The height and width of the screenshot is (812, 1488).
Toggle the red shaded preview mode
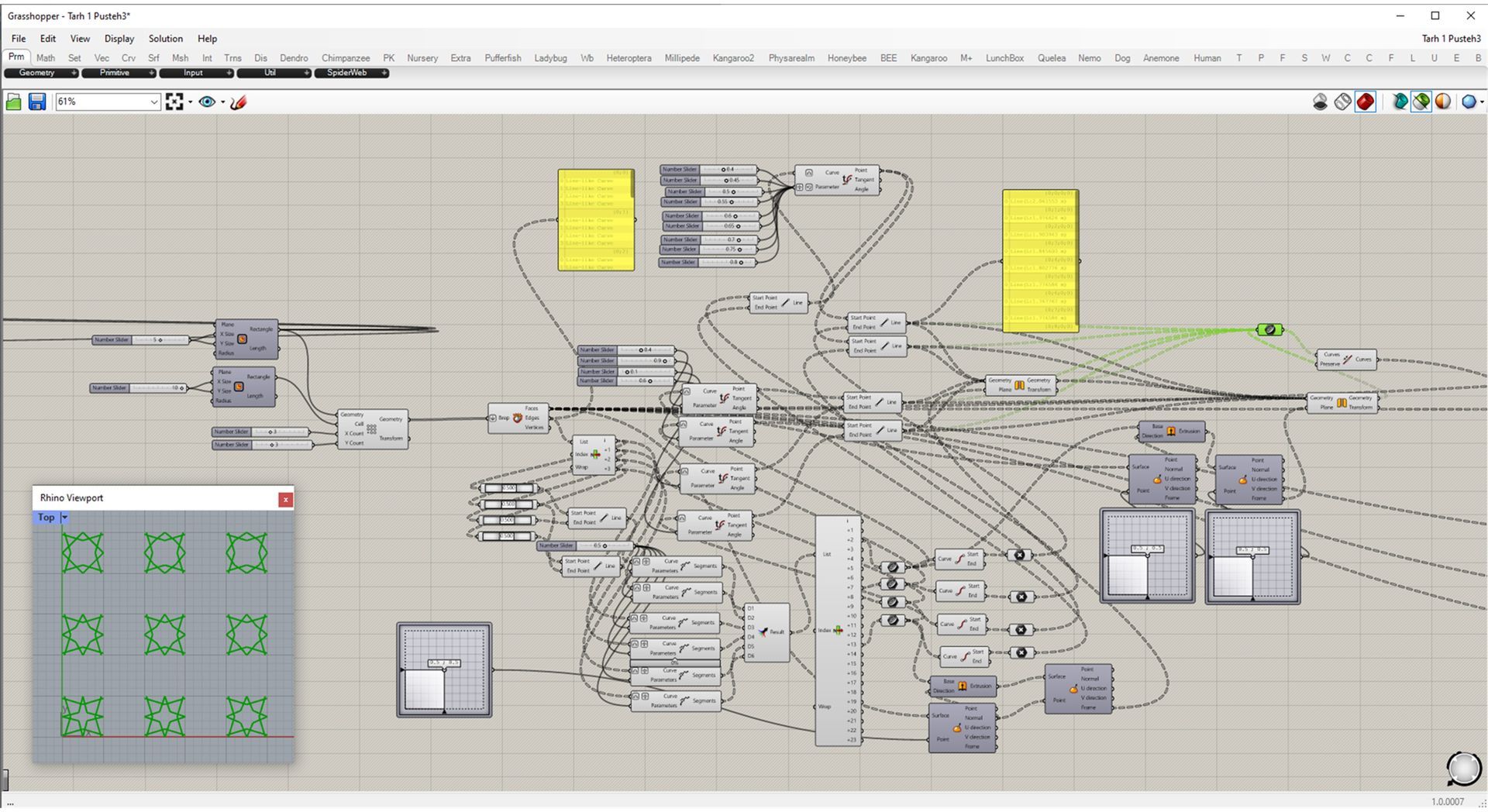(x=1365, y=102)
